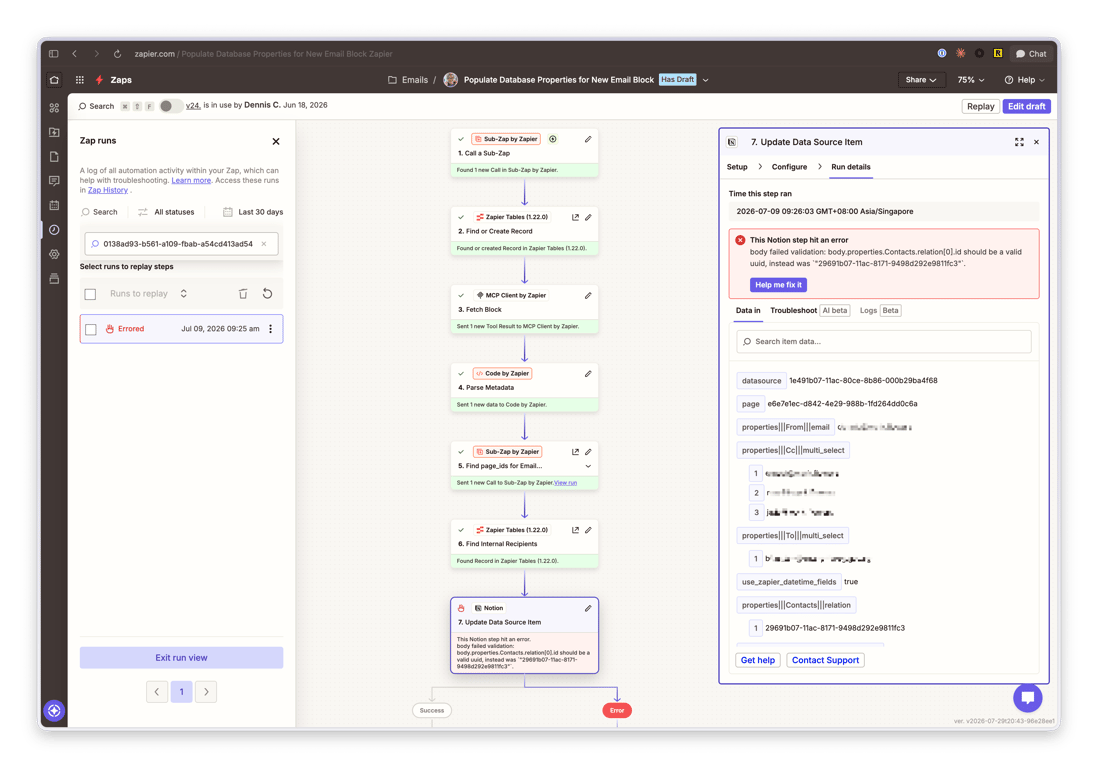Click the Search item data field
The height and width of the screenshot is (768, 1098).
[884, 342]
